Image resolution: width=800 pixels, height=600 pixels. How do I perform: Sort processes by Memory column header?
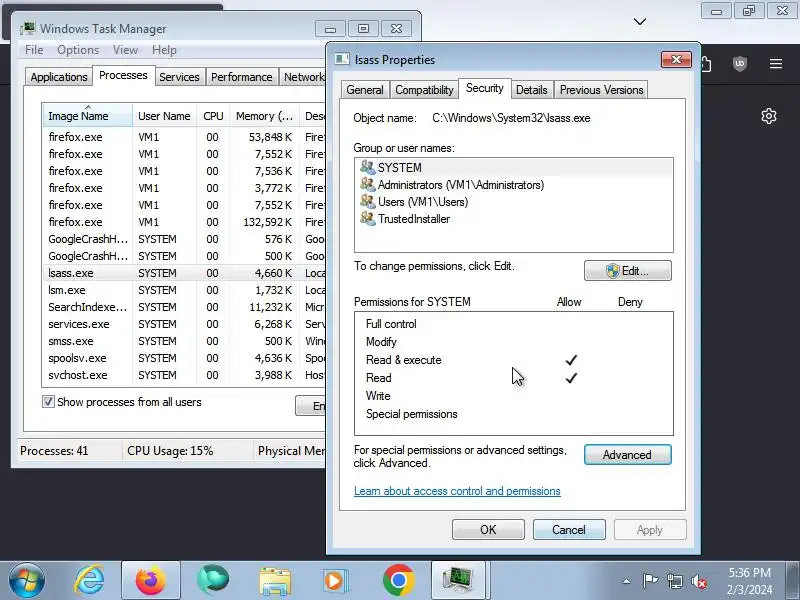coord(264,116)
